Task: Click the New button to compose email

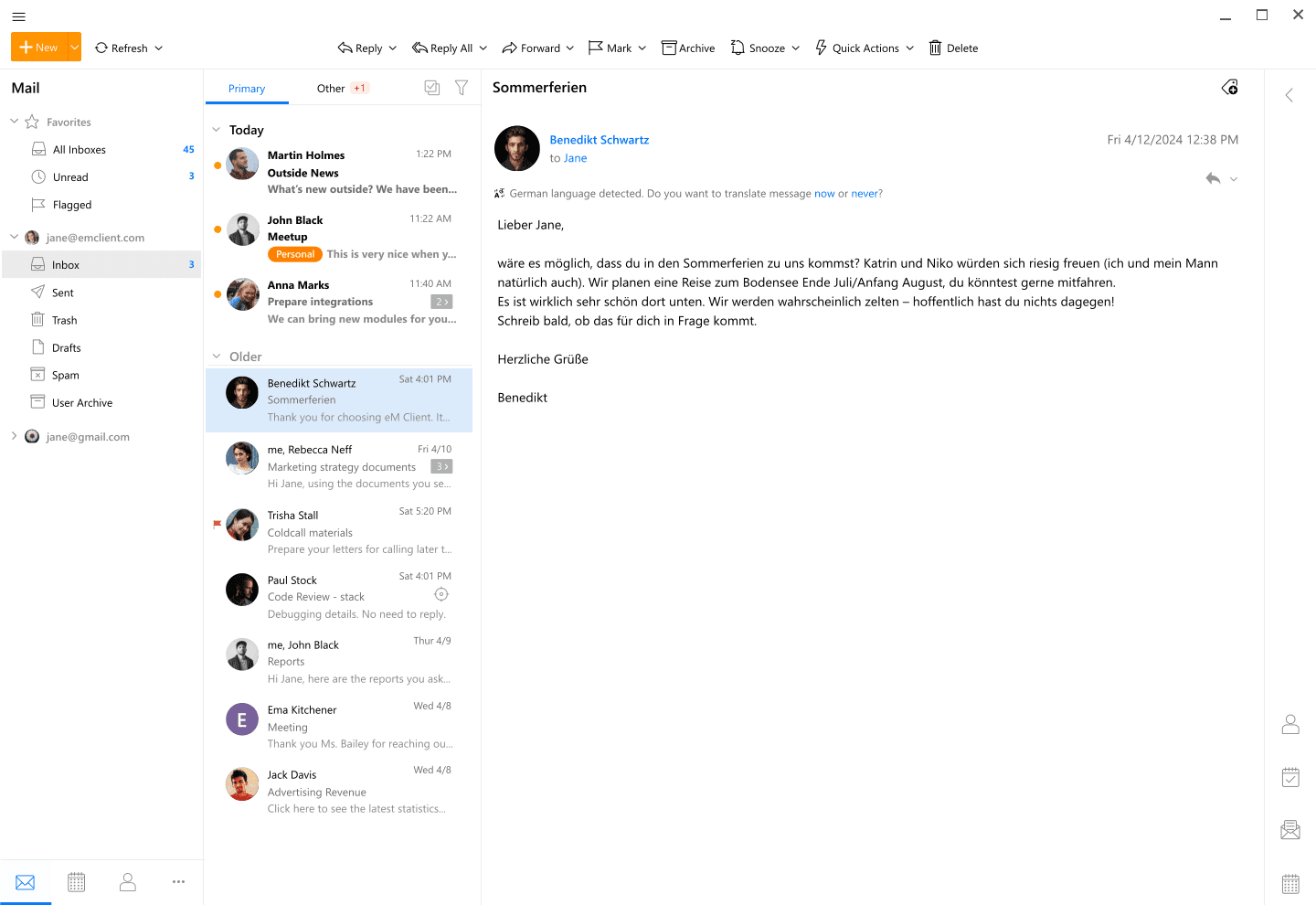Action: [x=38, y=47]
